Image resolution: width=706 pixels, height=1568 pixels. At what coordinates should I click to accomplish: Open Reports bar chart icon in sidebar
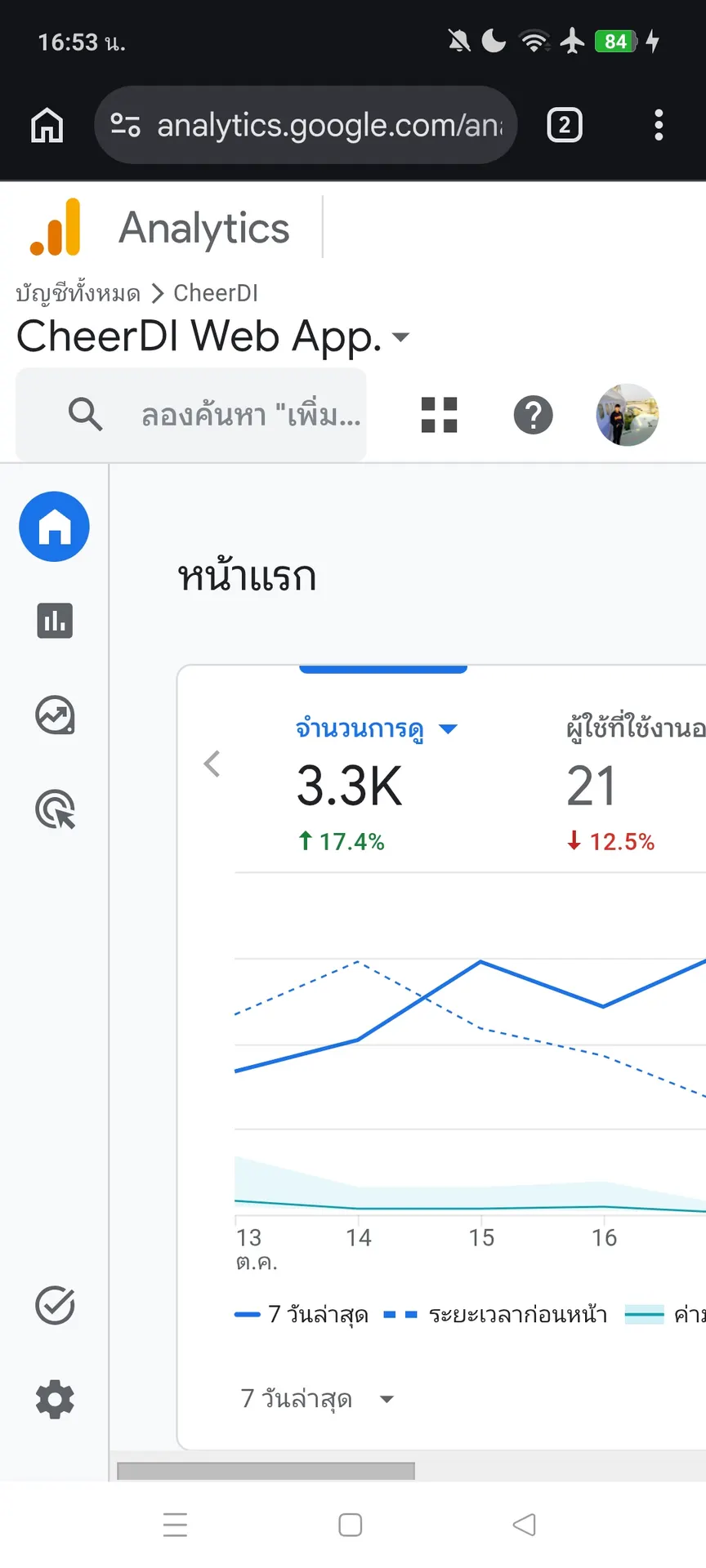(x=55, y=621)
